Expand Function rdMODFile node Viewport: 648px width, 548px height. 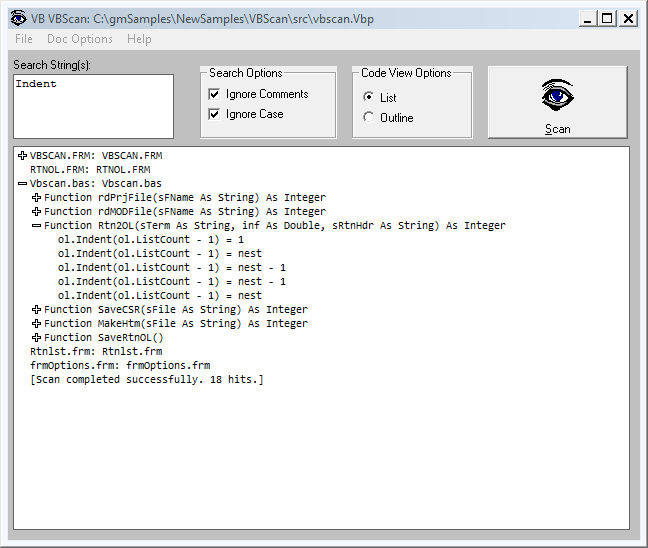click(x=36, y=212)
